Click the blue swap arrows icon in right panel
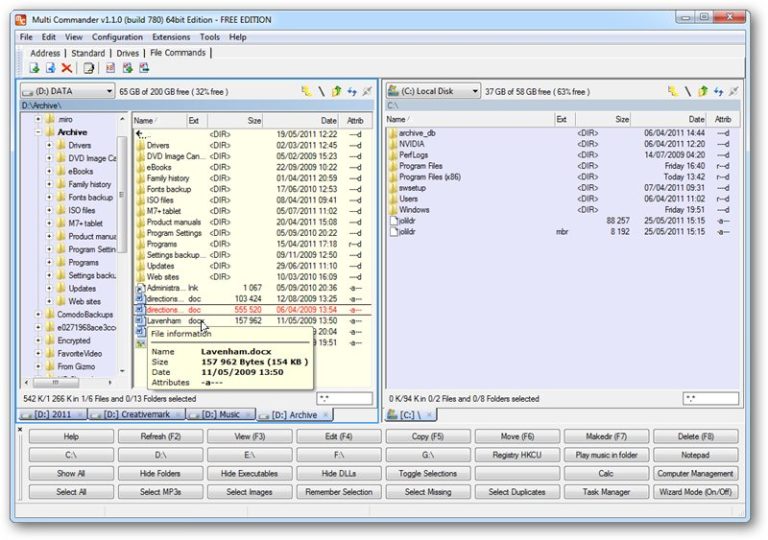The height and width of the screenshot is (540, 768). (x=716, y=91)
